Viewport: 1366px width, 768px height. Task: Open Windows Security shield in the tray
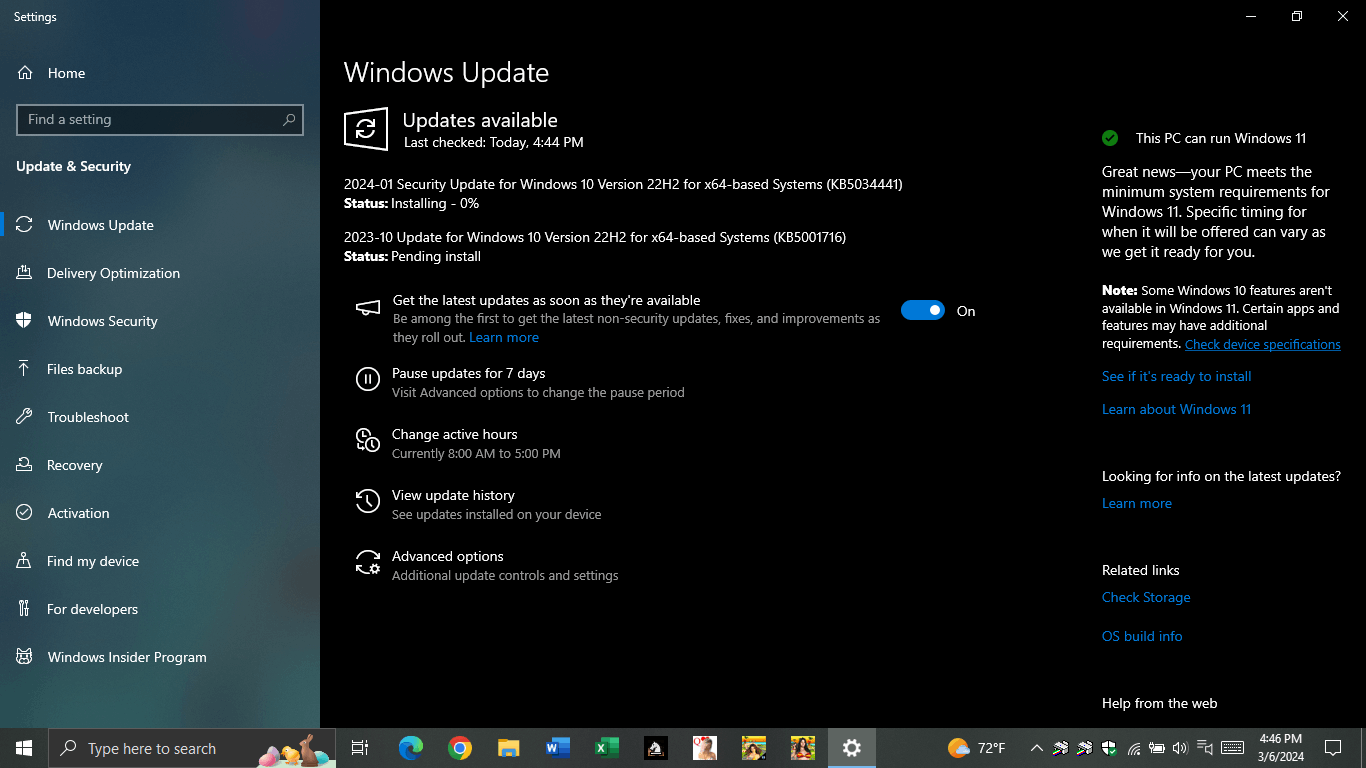tap(1109, 748)
